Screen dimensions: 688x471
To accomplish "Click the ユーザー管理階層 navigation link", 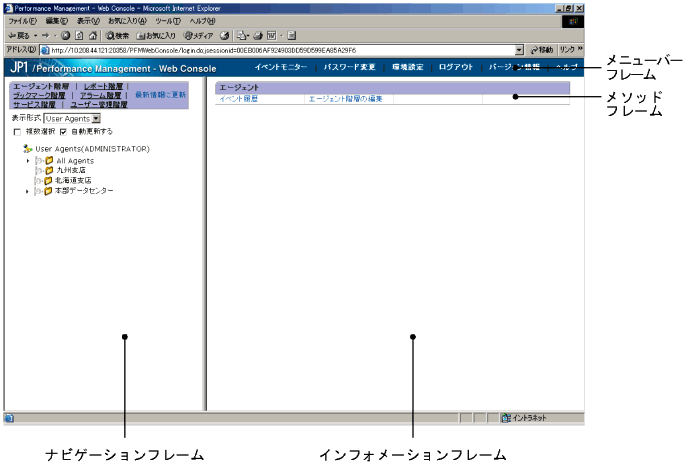I will pyautogui.click(x=99, y=104).
